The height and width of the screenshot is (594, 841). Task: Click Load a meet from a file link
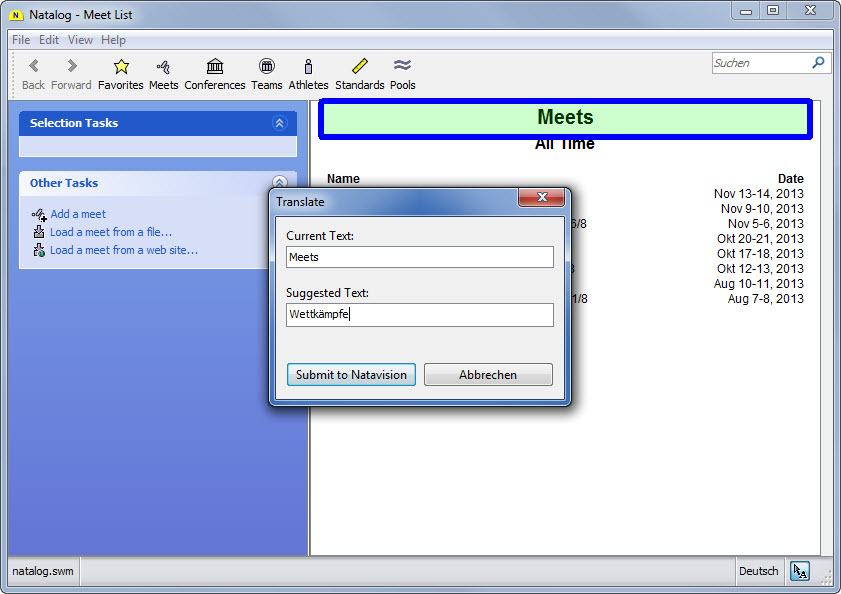[111, 232]
